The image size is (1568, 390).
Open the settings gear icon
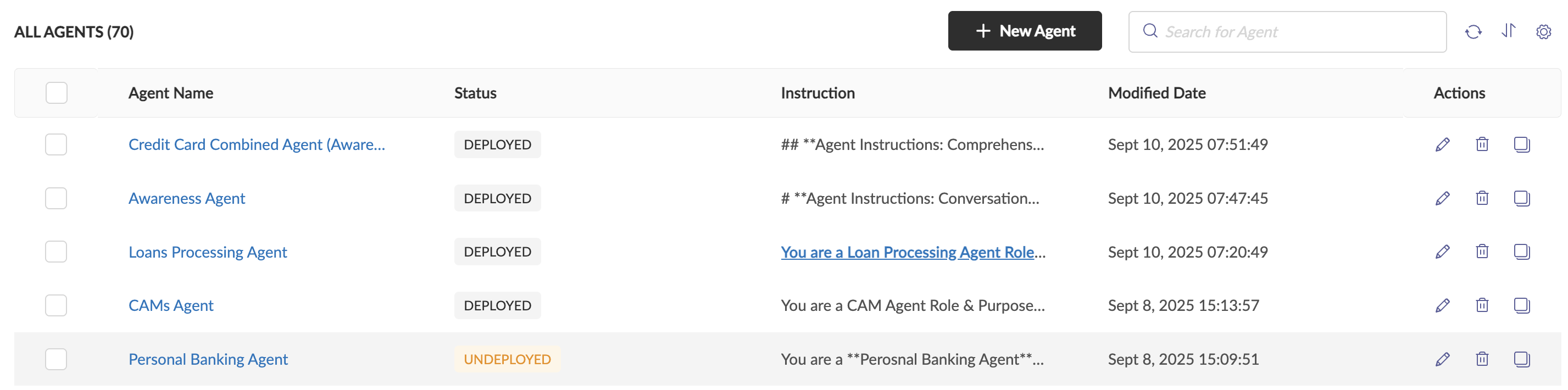coord(1544,31)
